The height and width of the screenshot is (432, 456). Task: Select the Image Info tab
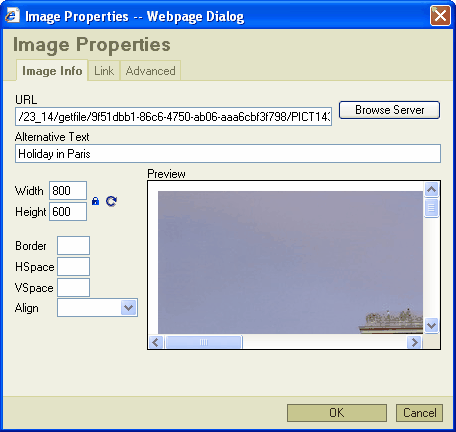click(x=52, y=71)
